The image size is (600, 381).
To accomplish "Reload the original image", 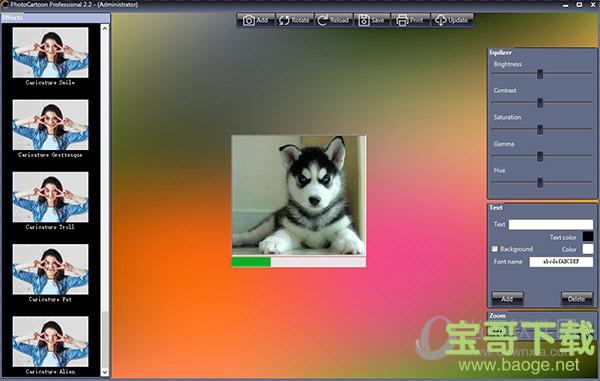I will [x=333, y=20].
